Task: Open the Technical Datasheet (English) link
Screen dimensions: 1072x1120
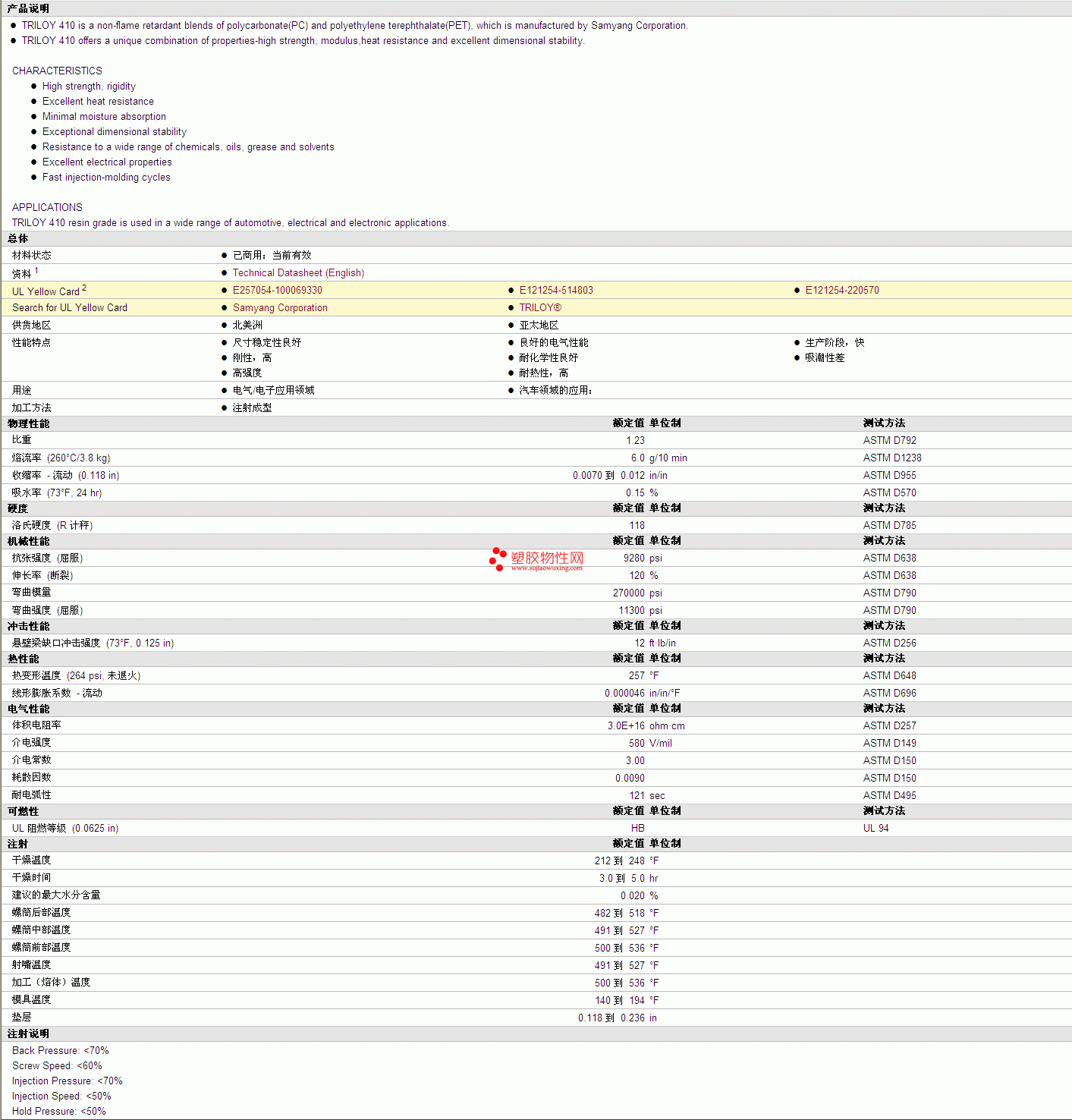Action: pos(298,273)
